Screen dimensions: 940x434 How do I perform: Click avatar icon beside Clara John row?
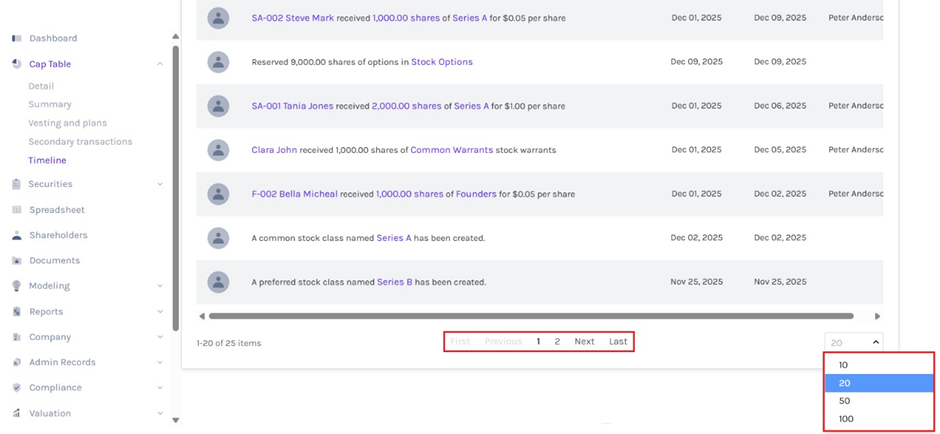pos(218,150)
